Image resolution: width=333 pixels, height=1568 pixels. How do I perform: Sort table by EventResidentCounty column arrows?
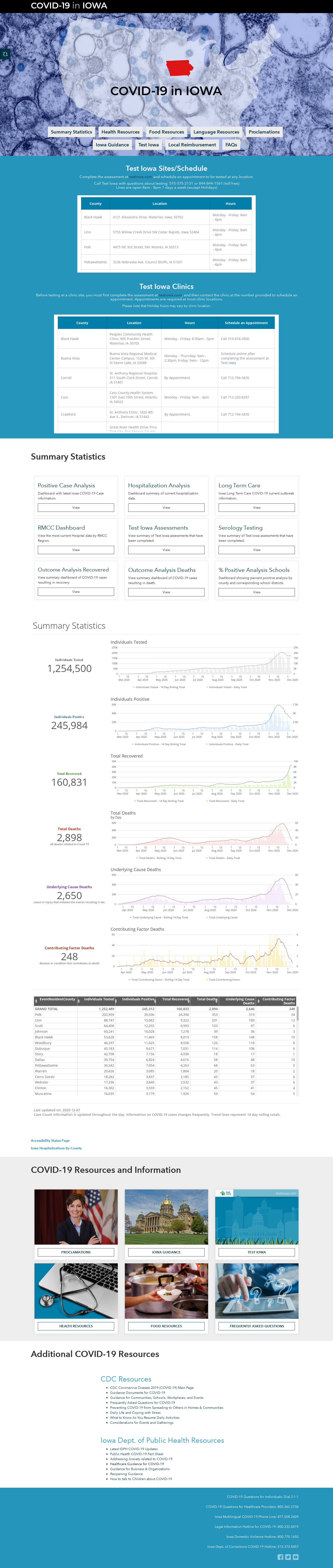tap(36, 1000)
